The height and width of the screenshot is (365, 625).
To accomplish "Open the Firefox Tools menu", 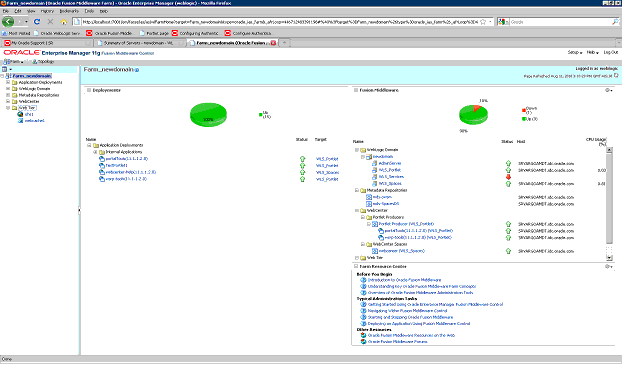I will pyautogui.click(x=89, y=11).
